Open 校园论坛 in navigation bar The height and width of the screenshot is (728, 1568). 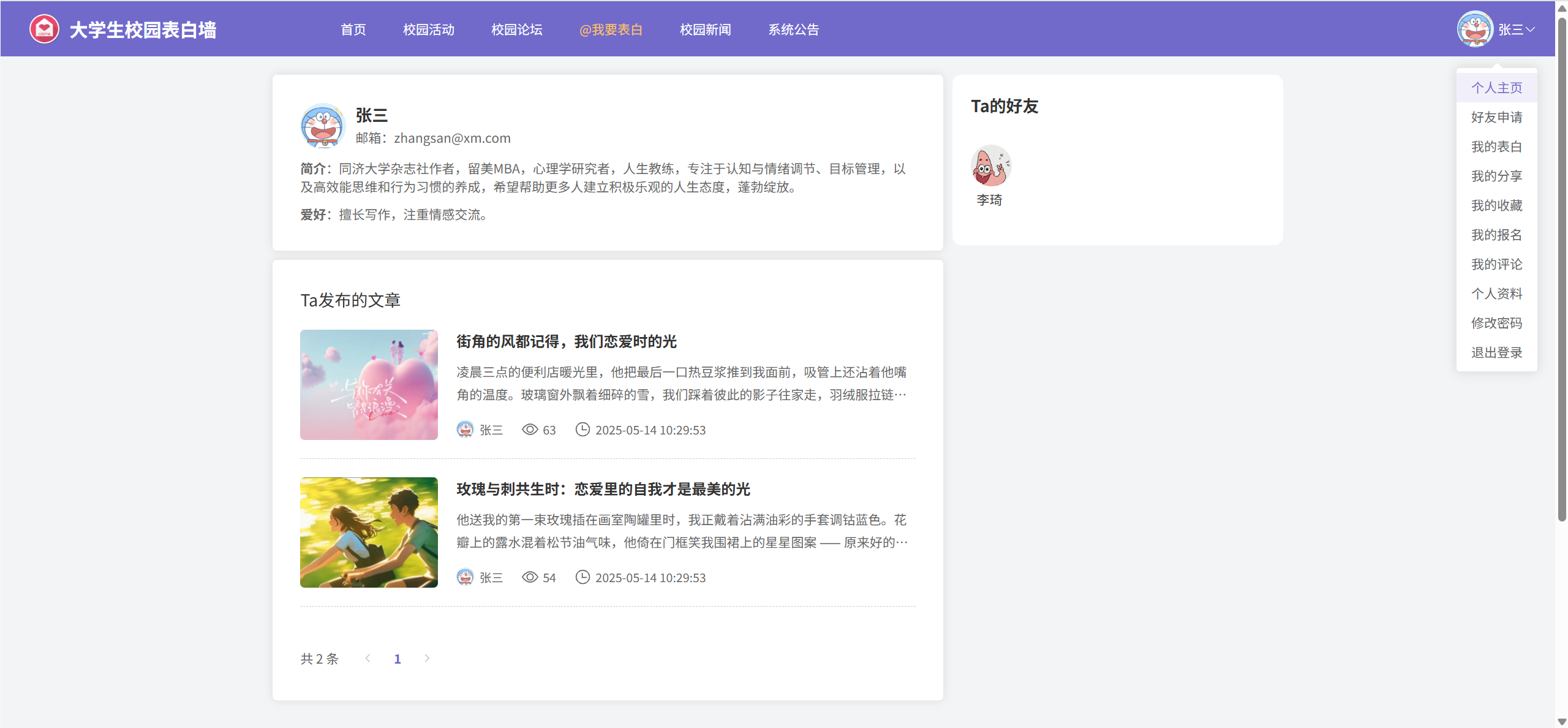click(516, 29)
